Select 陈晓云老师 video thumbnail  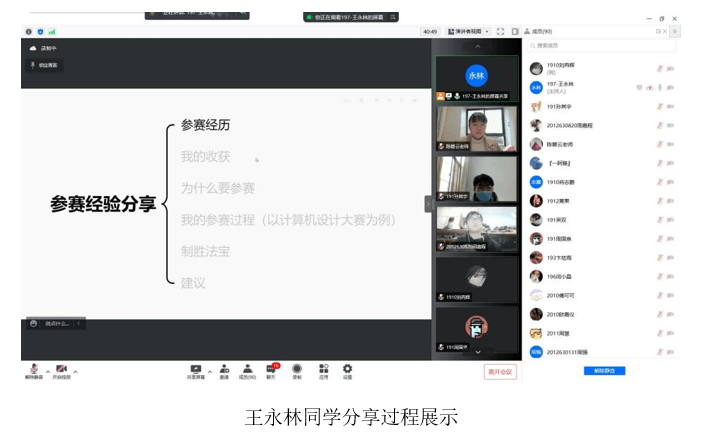click(477, 128)
